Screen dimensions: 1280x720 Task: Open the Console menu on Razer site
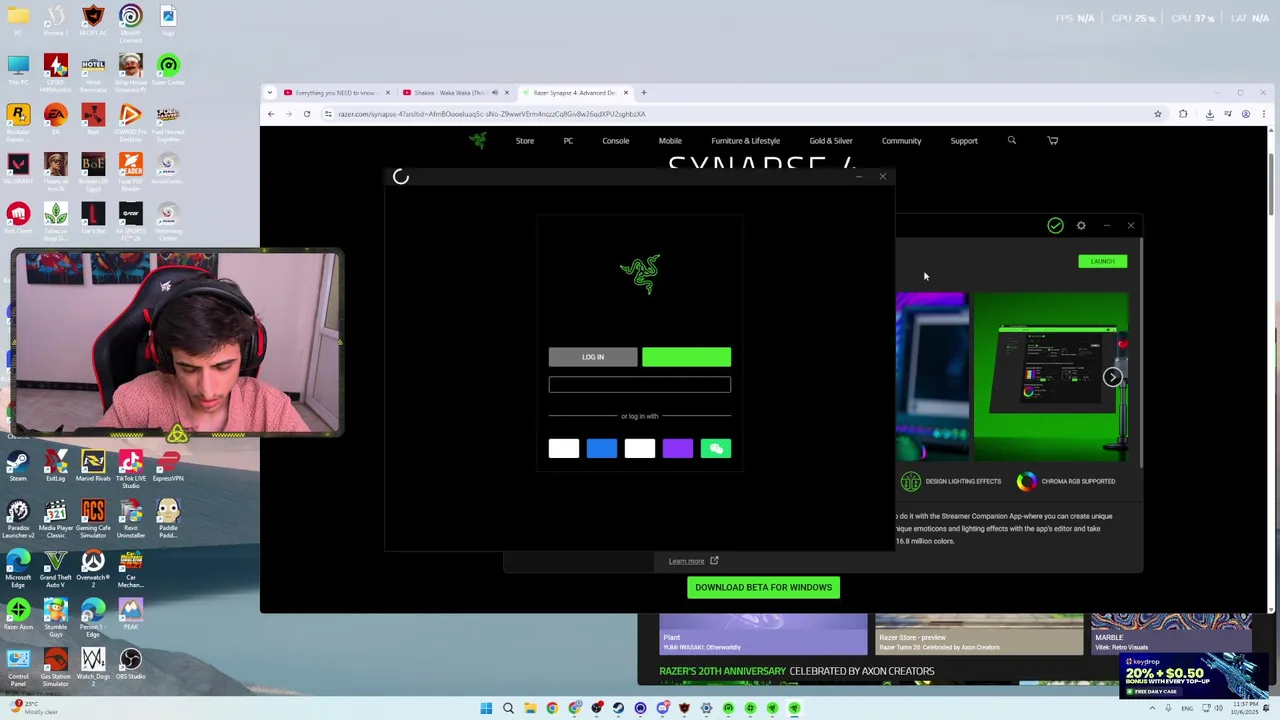point(616,141)
